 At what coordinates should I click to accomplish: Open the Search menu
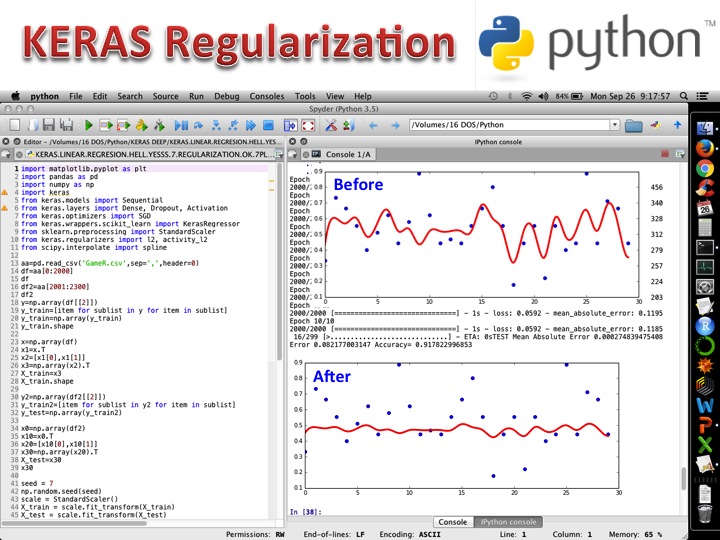[x=130, y=96]
